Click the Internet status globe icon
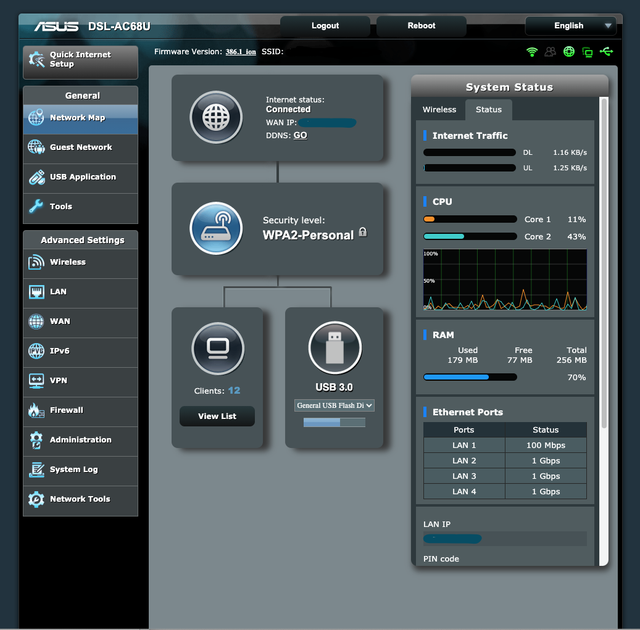Screen dimensions: 640x630 [216, 117]
